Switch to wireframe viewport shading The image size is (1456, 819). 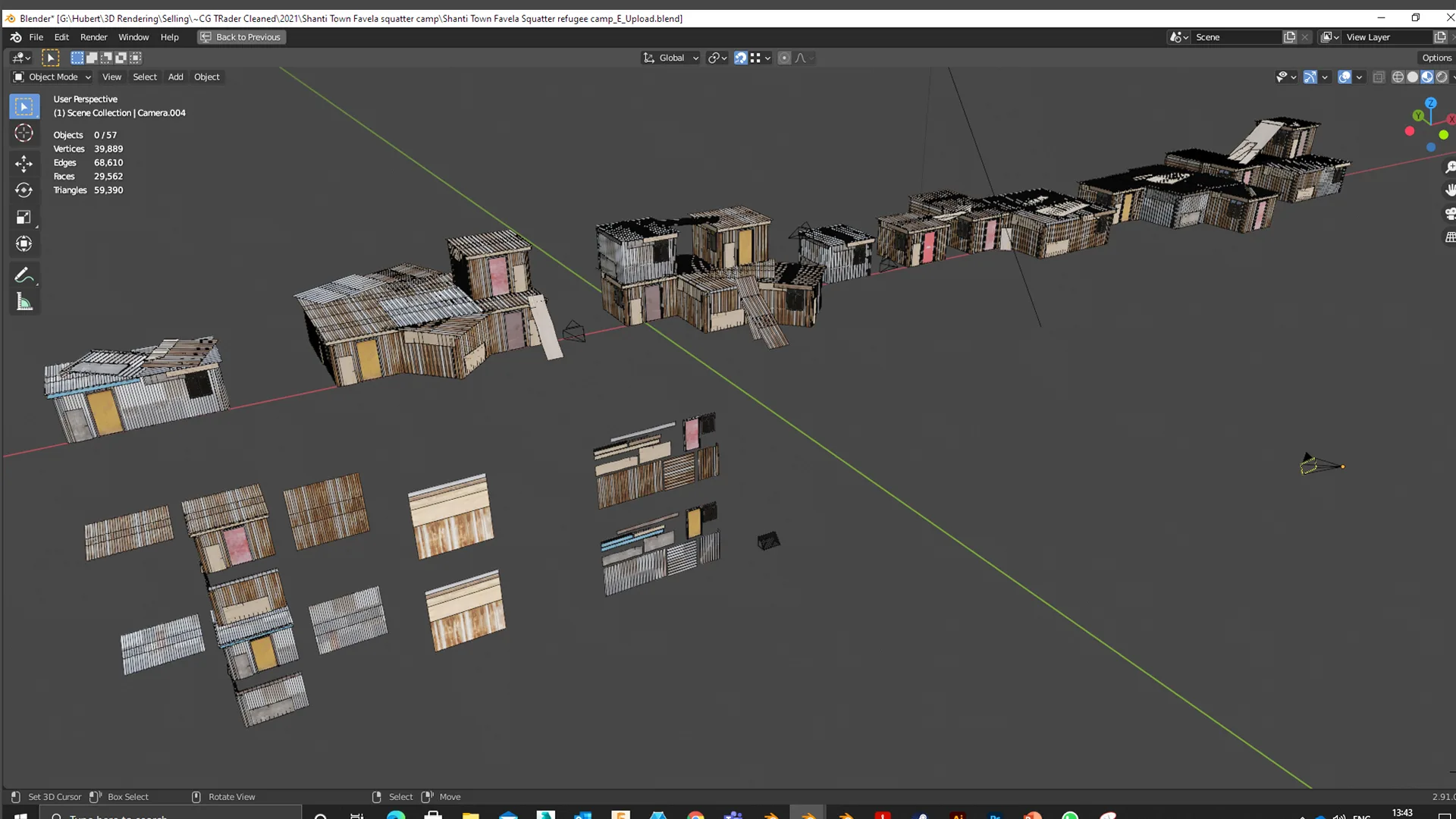[x=1398, y=77]
